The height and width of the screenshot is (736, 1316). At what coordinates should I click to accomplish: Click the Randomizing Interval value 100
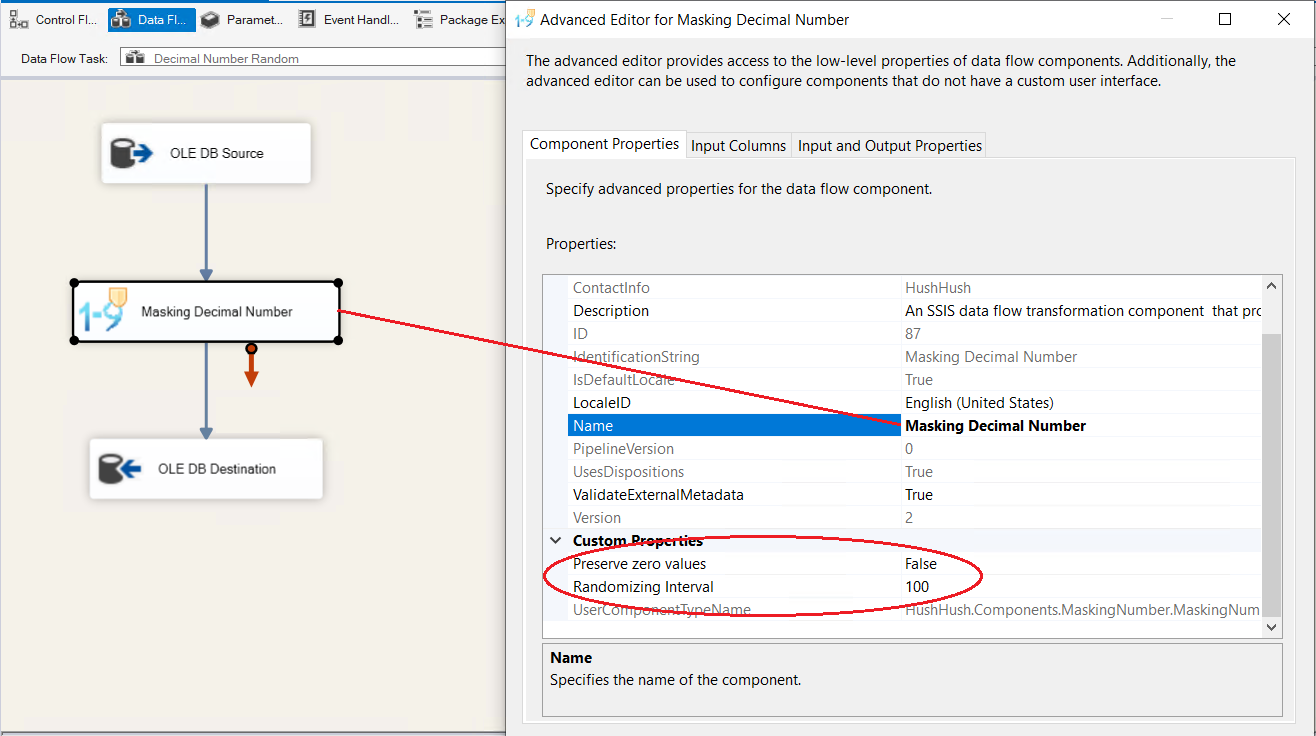tap(917, 587)
